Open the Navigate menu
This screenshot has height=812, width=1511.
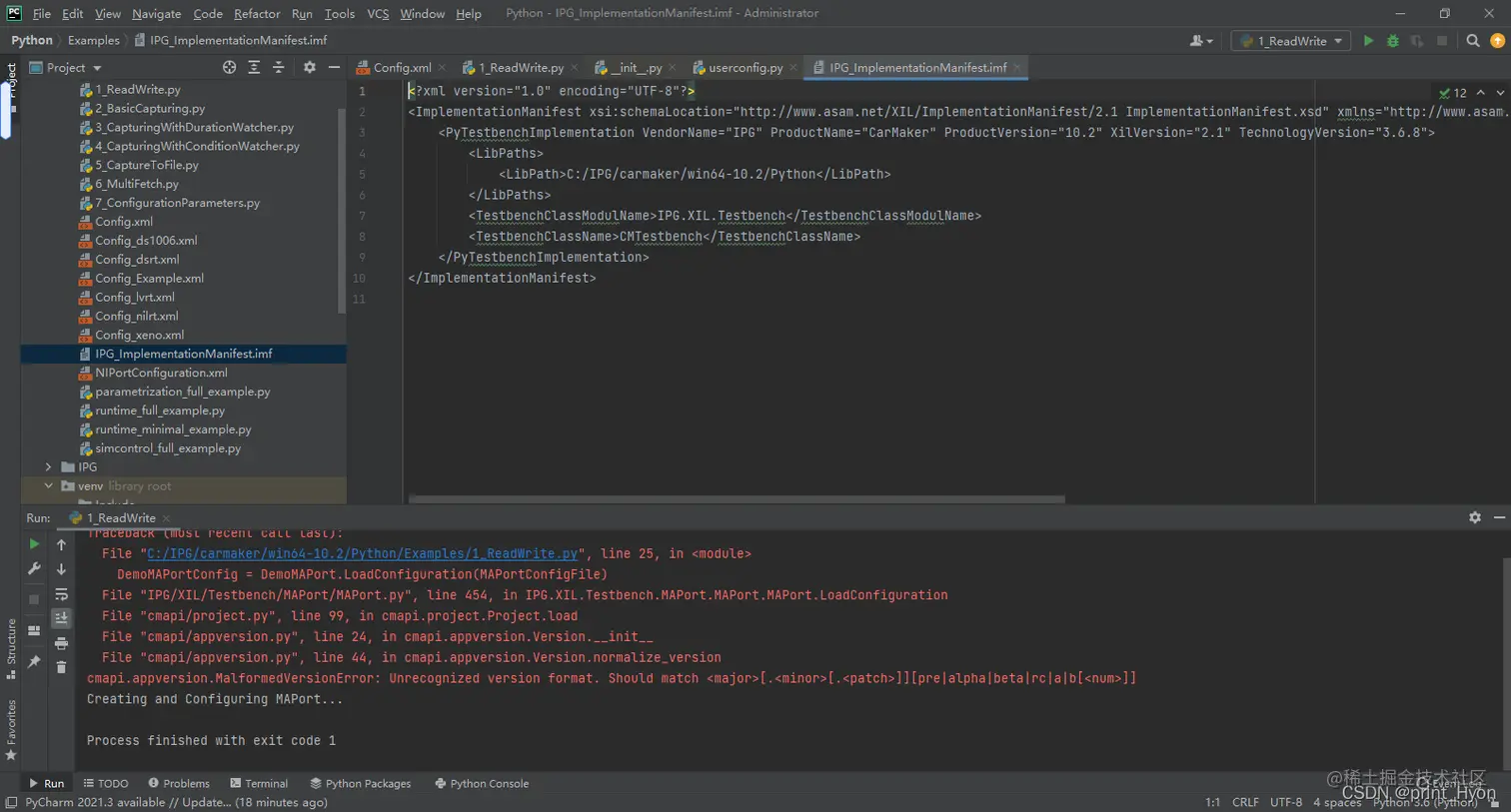coord(156,14)
